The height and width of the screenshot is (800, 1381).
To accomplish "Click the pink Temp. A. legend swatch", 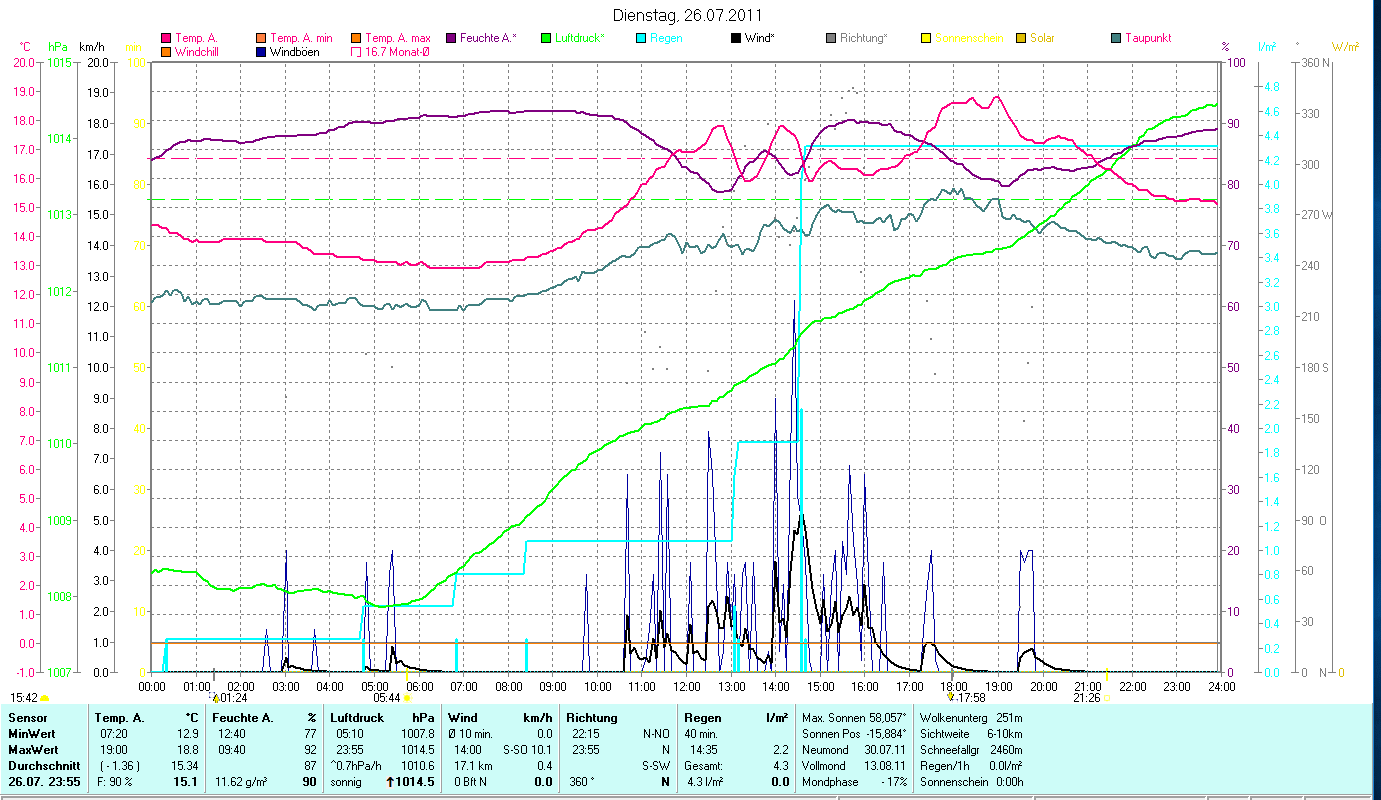I will tap(166, 38).
